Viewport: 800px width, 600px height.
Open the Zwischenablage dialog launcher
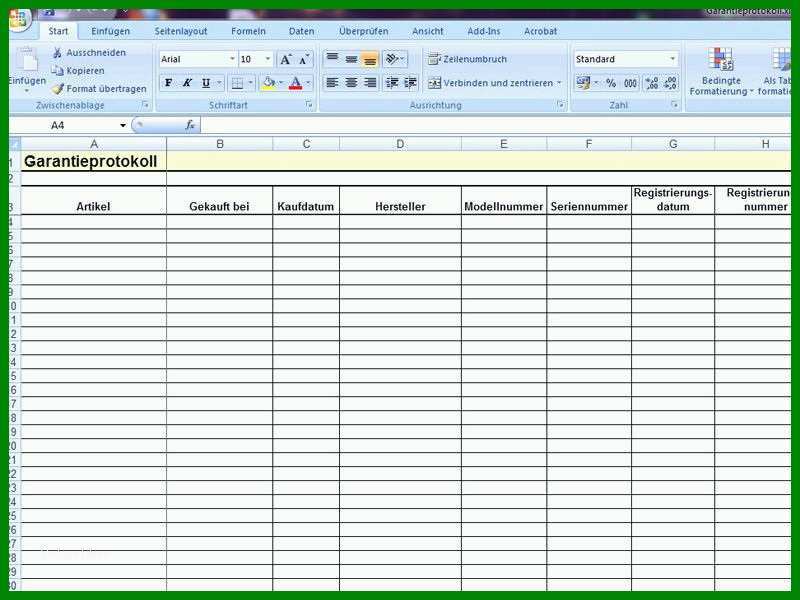[x=145, y=105]
